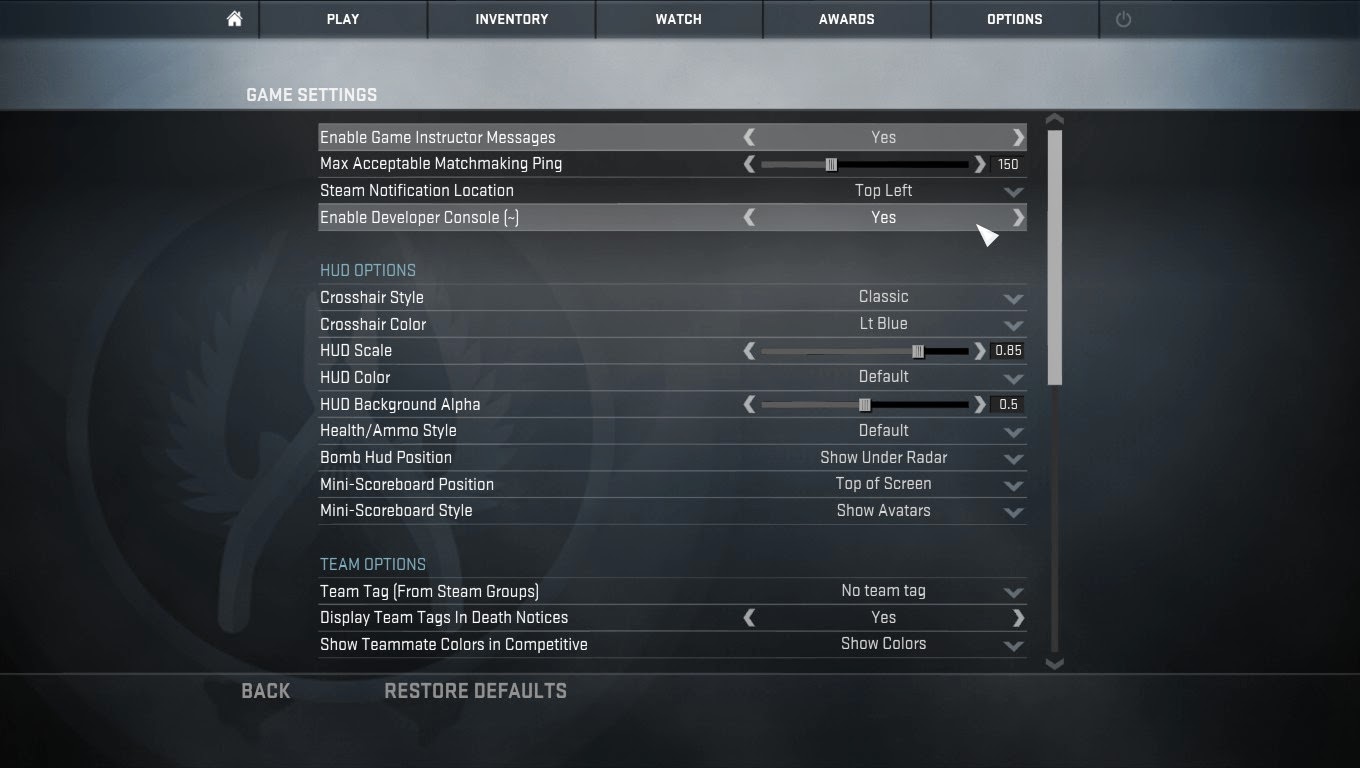Click the settings list vertical scrollbar
Viewport: 1360px width, 768px height.
click(x=1054, y=257)
